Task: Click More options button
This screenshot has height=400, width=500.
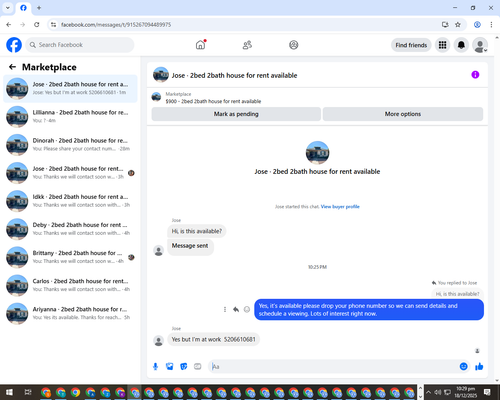Action: point(403,114)
